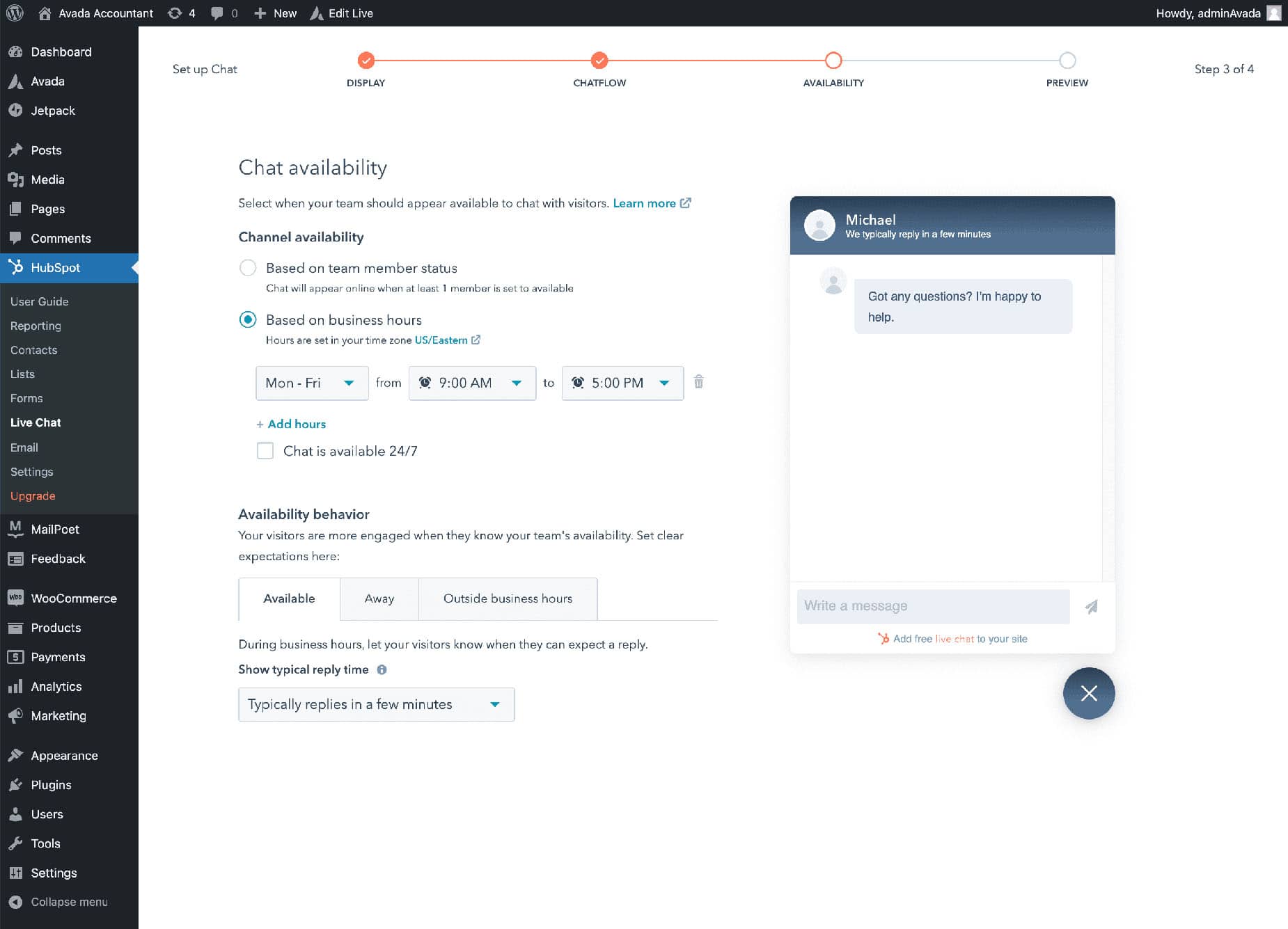Go to the Chatflow setup step

(599, 61)
